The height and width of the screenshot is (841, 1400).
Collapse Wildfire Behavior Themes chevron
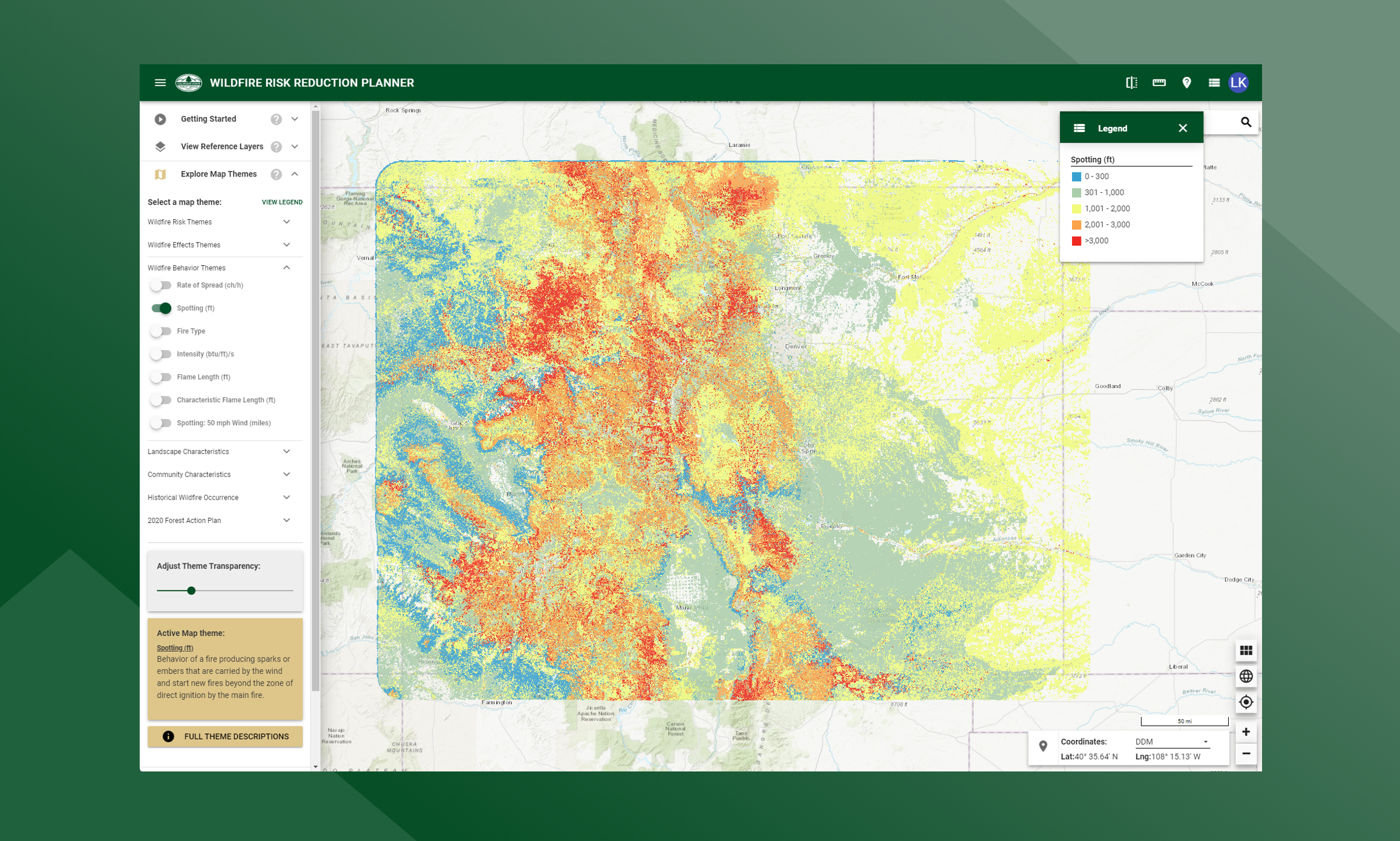click(286, 268)
